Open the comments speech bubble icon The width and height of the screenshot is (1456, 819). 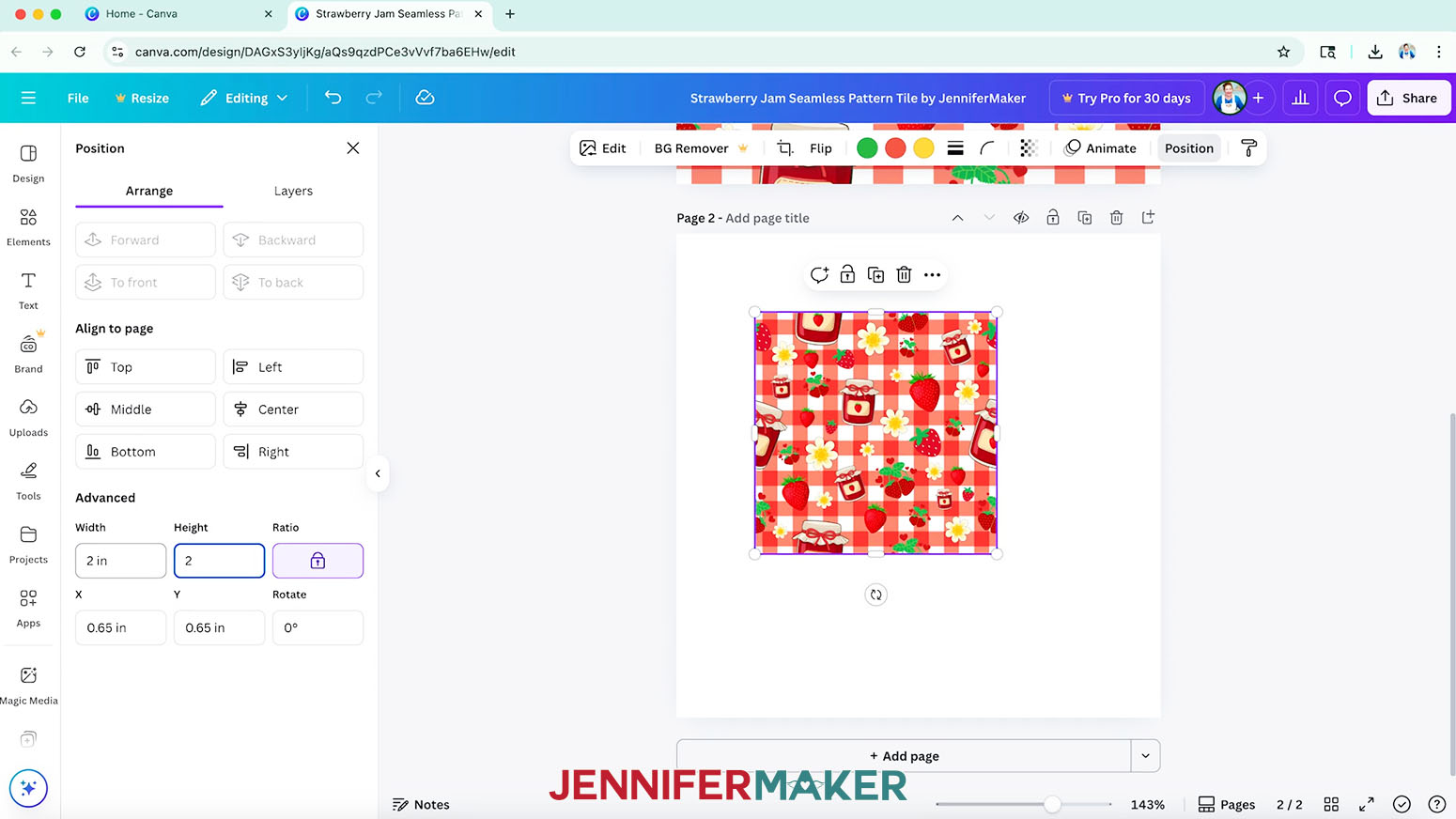coord(1342,98)
